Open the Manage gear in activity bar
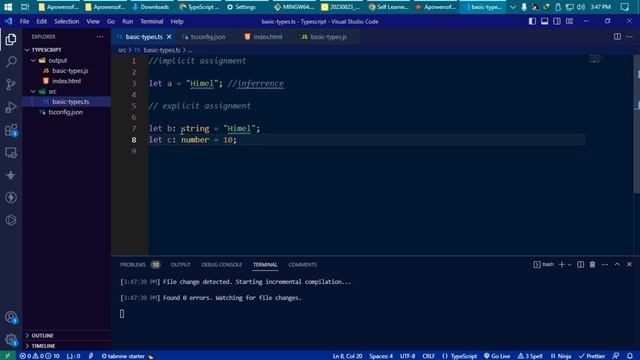This screenshot has width=640, height=360. [11, 339]
